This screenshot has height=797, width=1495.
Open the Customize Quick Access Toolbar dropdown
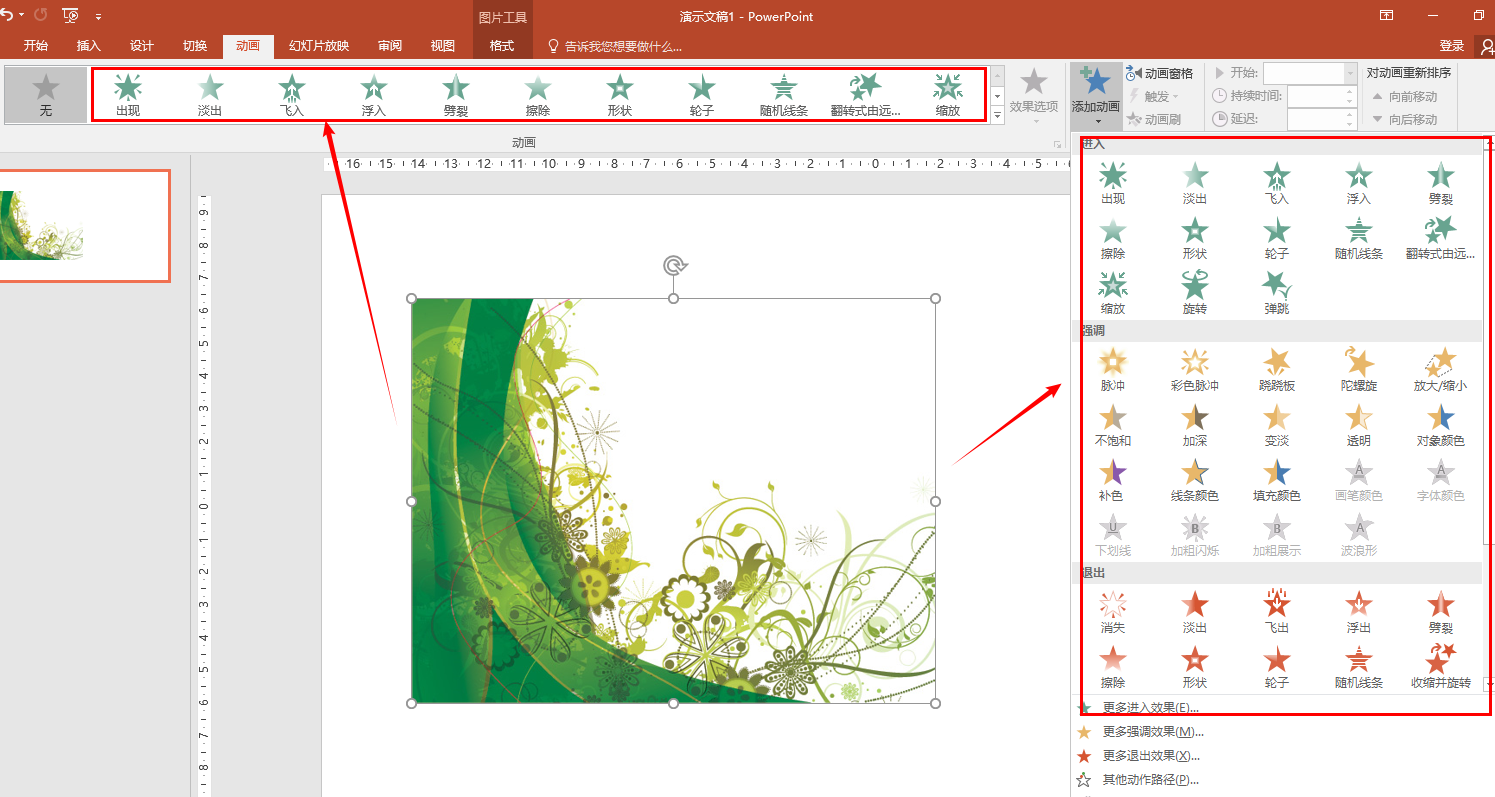coord(98,16)
